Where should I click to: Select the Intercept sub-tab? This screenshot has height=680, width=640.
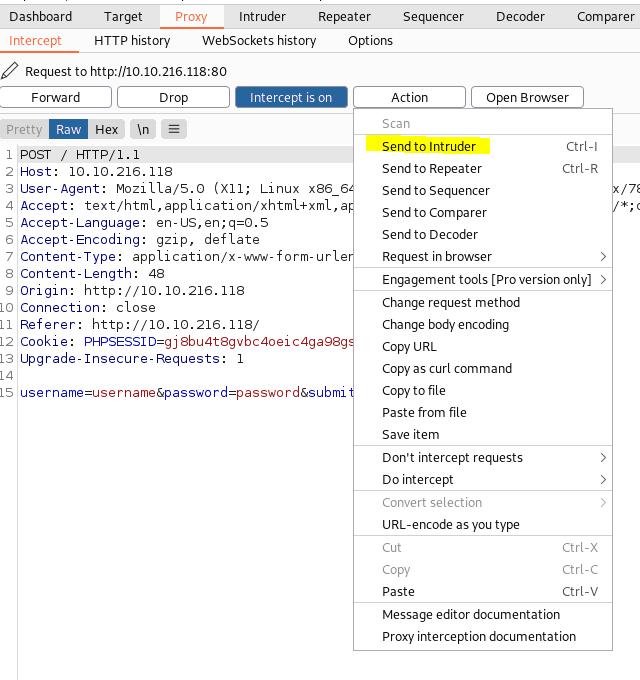pyautogui.click(x=35, y=41)
